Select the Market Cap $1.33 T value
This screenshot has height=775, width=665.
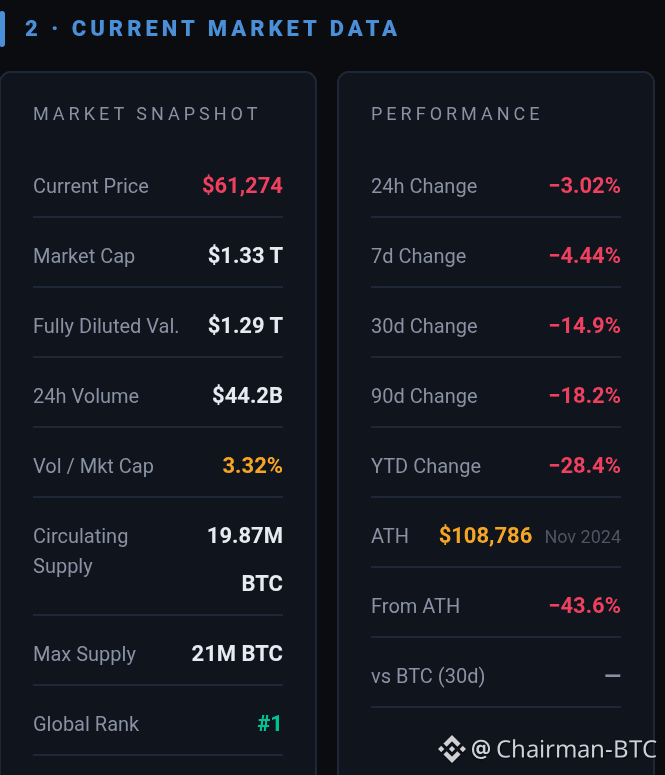245,256
